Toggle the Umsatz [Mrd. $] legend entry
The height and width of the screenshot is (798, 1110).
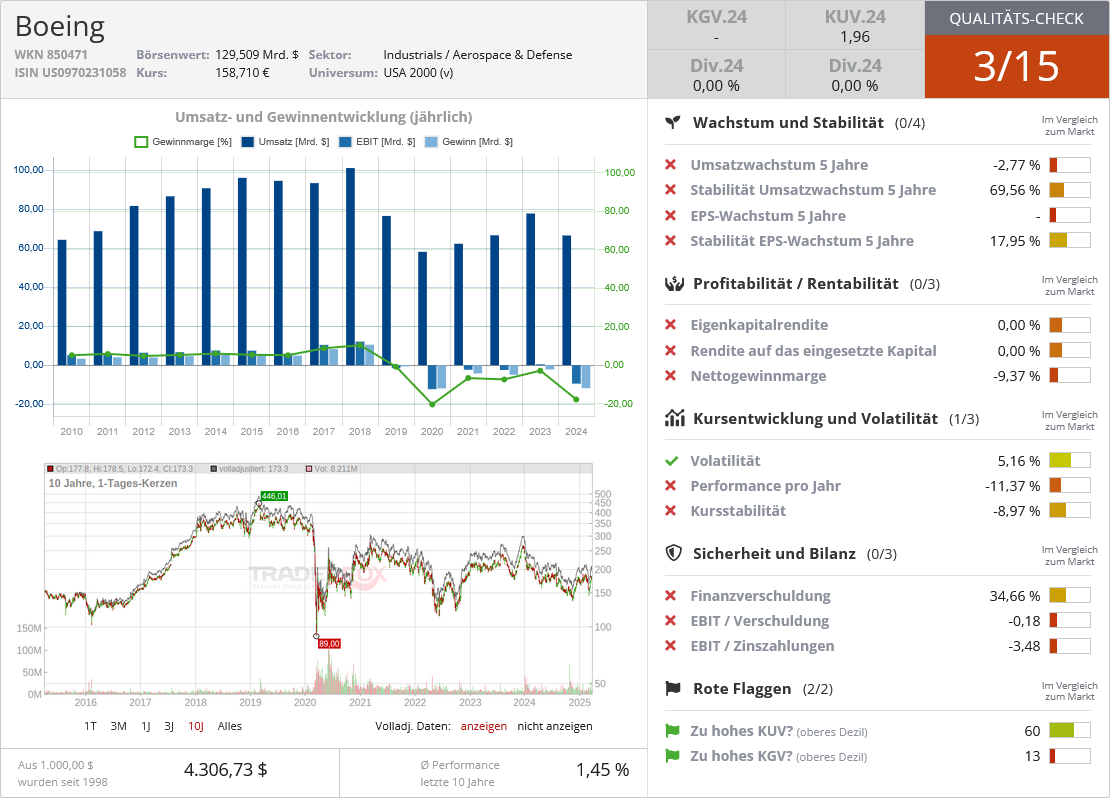[x=285, y=142]
